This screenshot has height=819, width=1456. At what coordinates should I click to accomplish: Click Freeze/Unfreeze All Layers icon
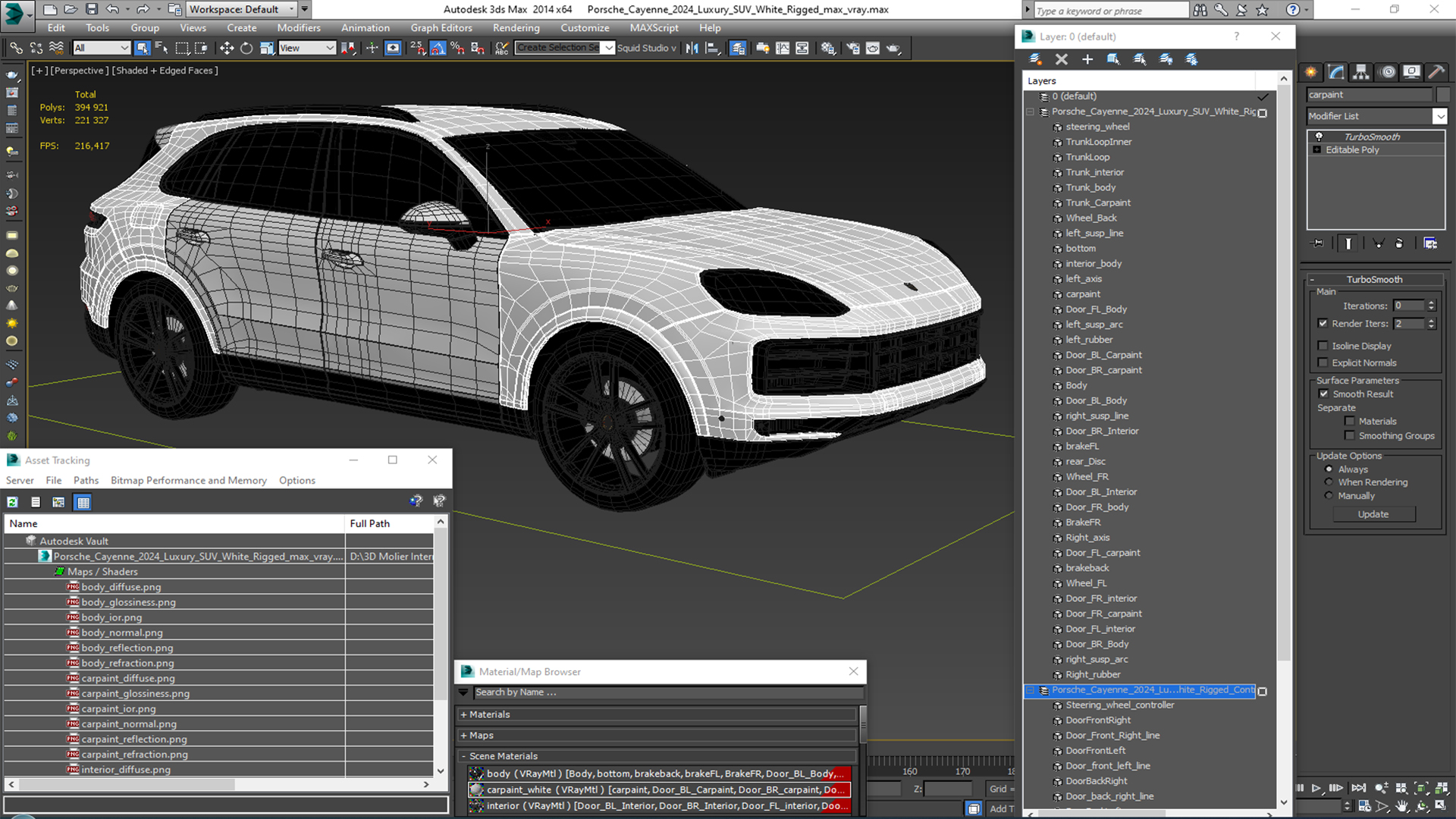(x=1192, y=59)
